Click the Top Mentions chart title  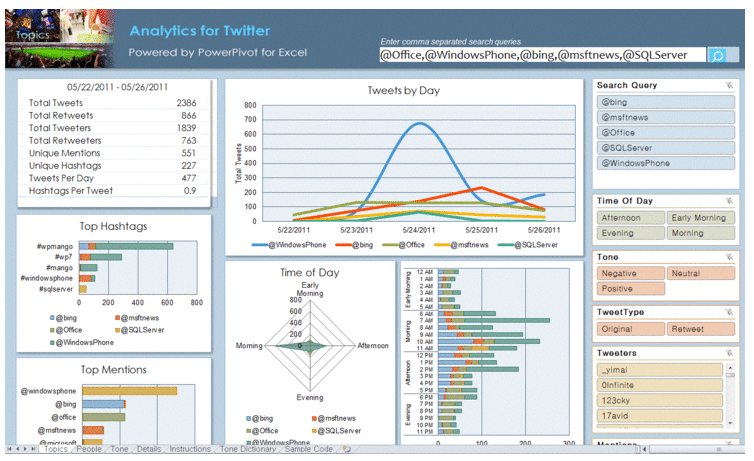click(x=113, y=370)
